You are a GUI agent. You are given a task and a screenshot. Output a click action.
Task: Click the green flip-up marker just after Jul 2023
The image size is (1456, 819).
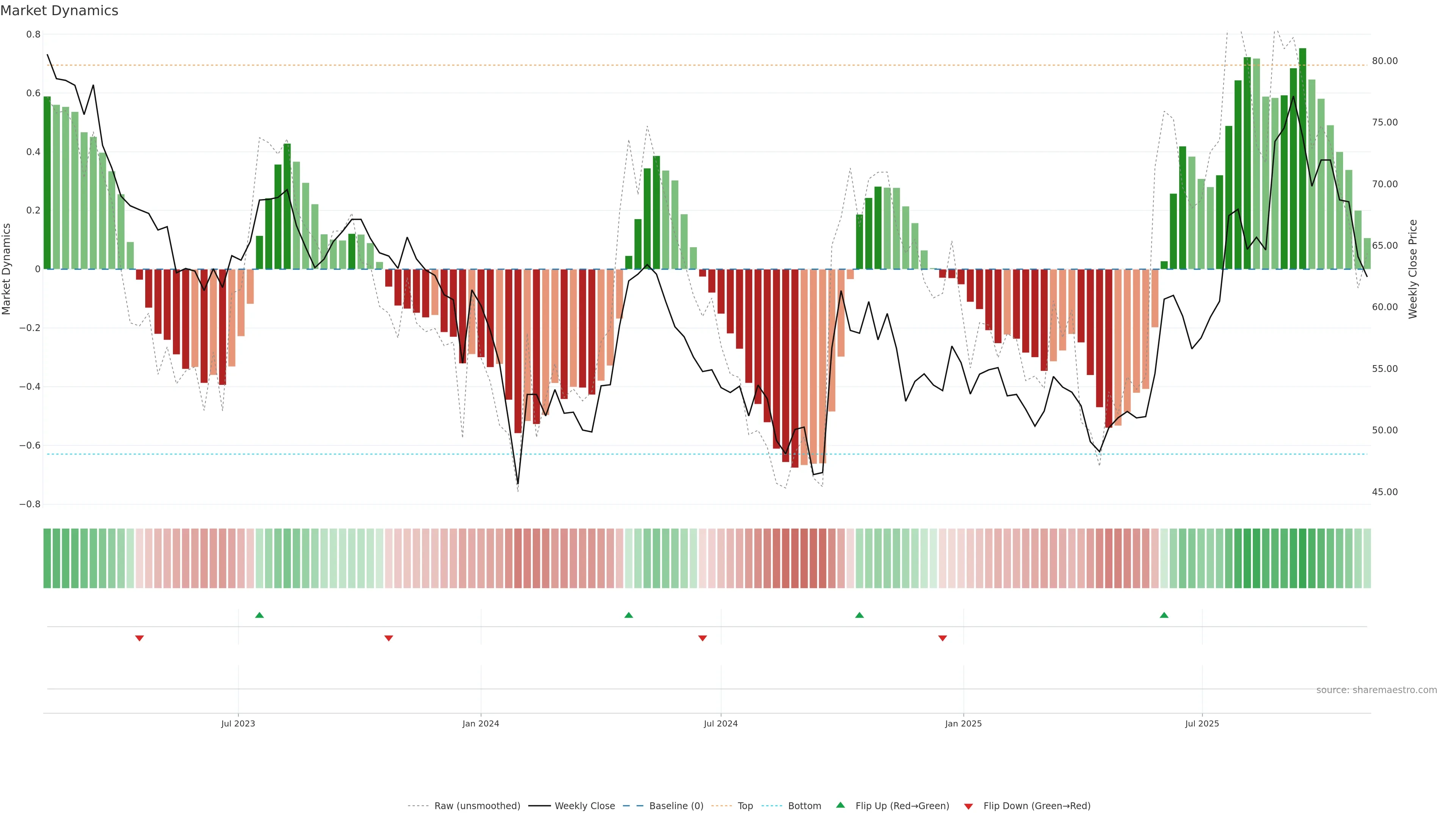click(259, 615)
